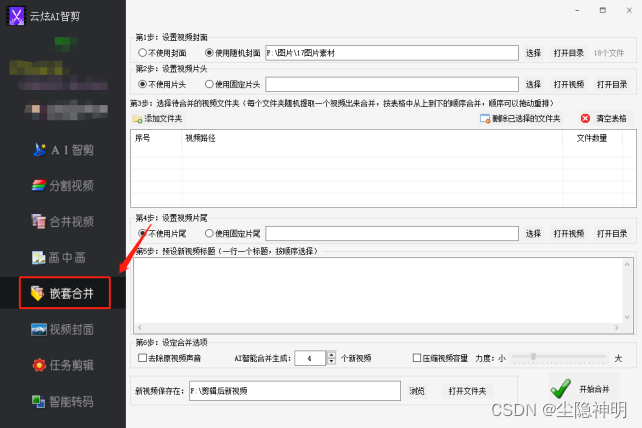Select 不使用片头 radio option
This screenshot has height=428, width=642.
162,84
